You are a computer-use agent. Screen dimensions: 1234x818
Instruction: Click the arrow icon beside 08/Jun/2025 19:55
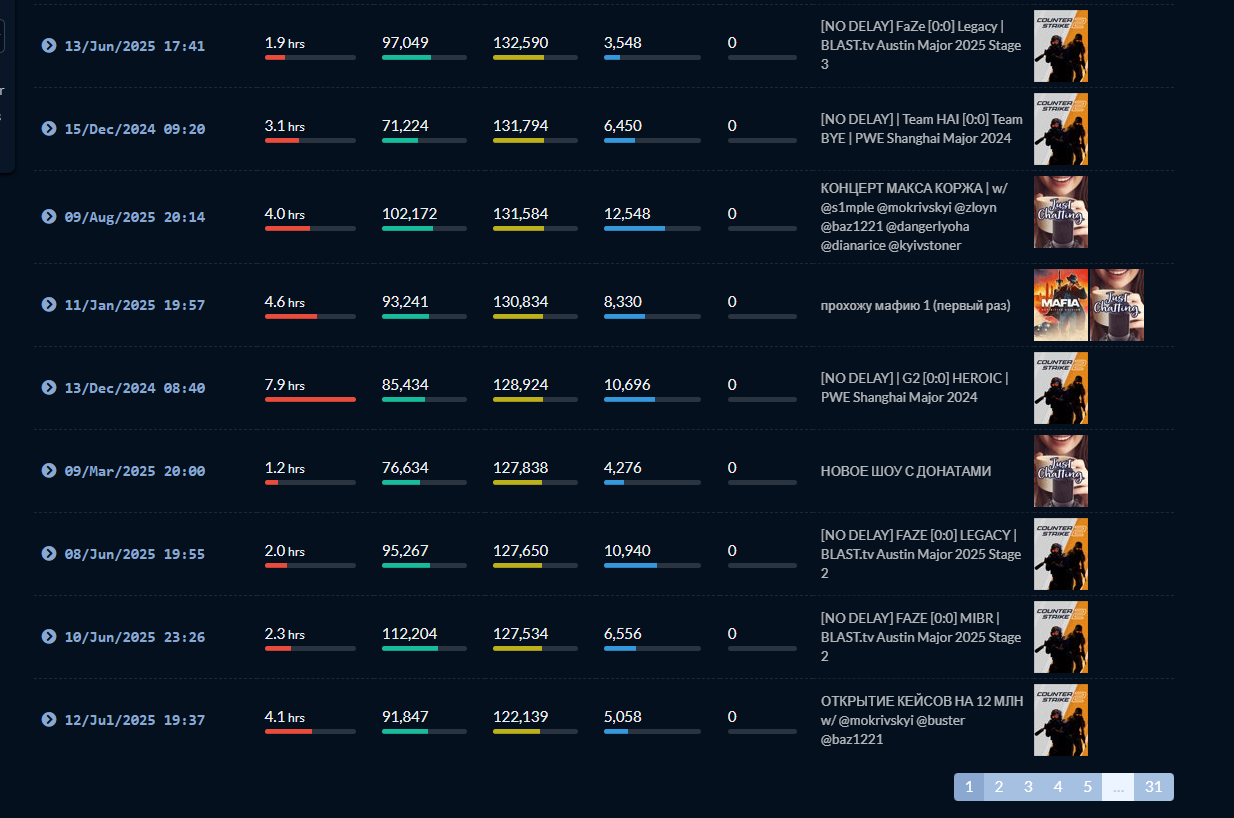(49, 554)
